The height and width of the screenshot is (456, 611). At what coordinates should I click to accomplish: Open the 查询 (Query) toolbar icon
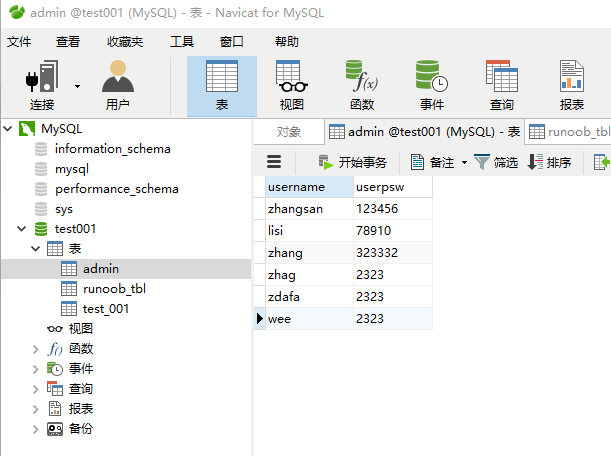coord(502,86)
